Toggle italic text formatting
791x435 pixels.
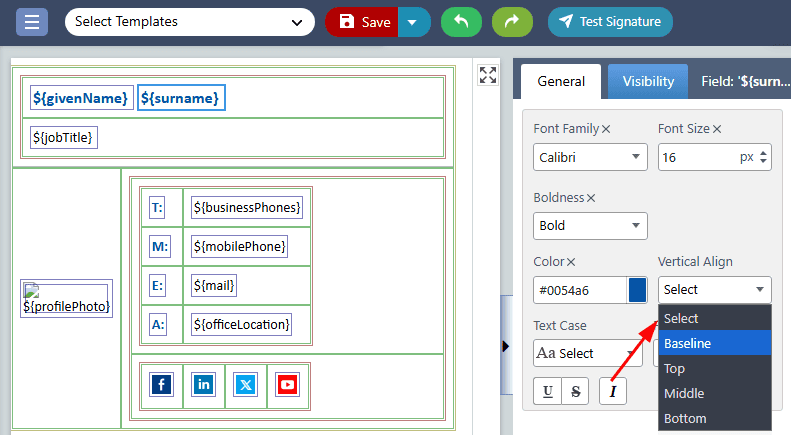pyautogui.click(x=612, y=391)
